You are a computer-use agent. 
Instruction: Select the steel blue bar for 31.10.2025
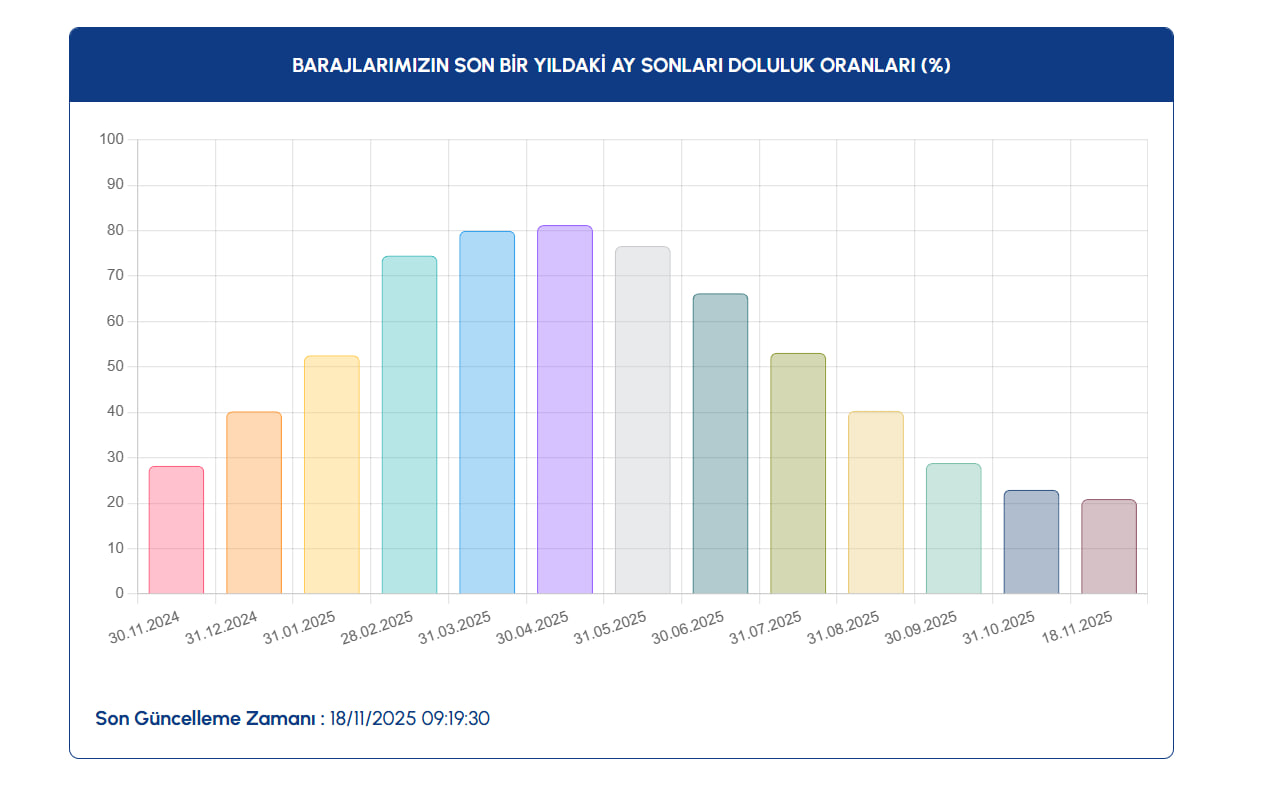tap(1031, 542)
